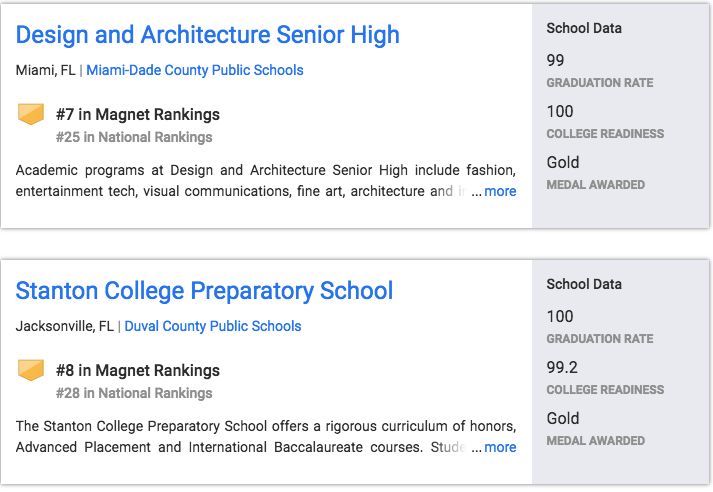
Task: Click School Data heading in Stanton College card
Action: pyautogui.click(x=584, y=284)
